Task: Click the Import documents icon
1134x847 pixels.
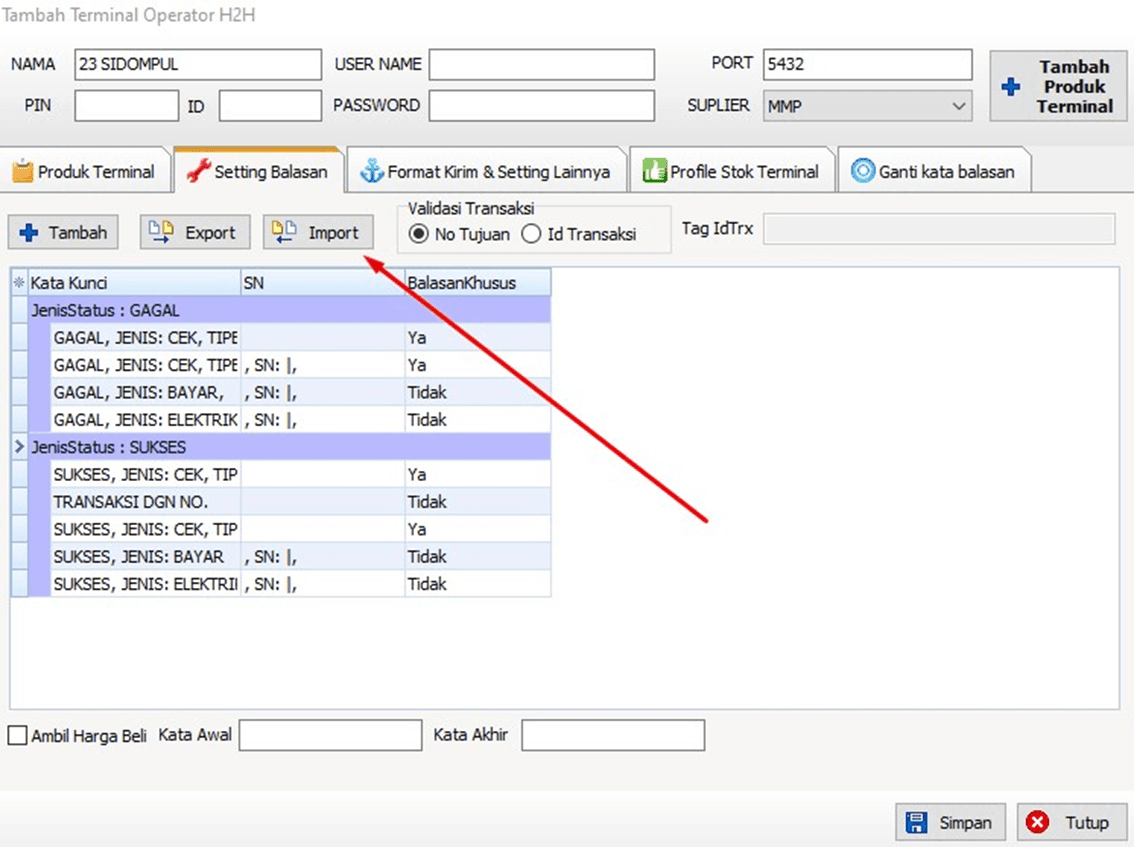Action: pos(284,233)
